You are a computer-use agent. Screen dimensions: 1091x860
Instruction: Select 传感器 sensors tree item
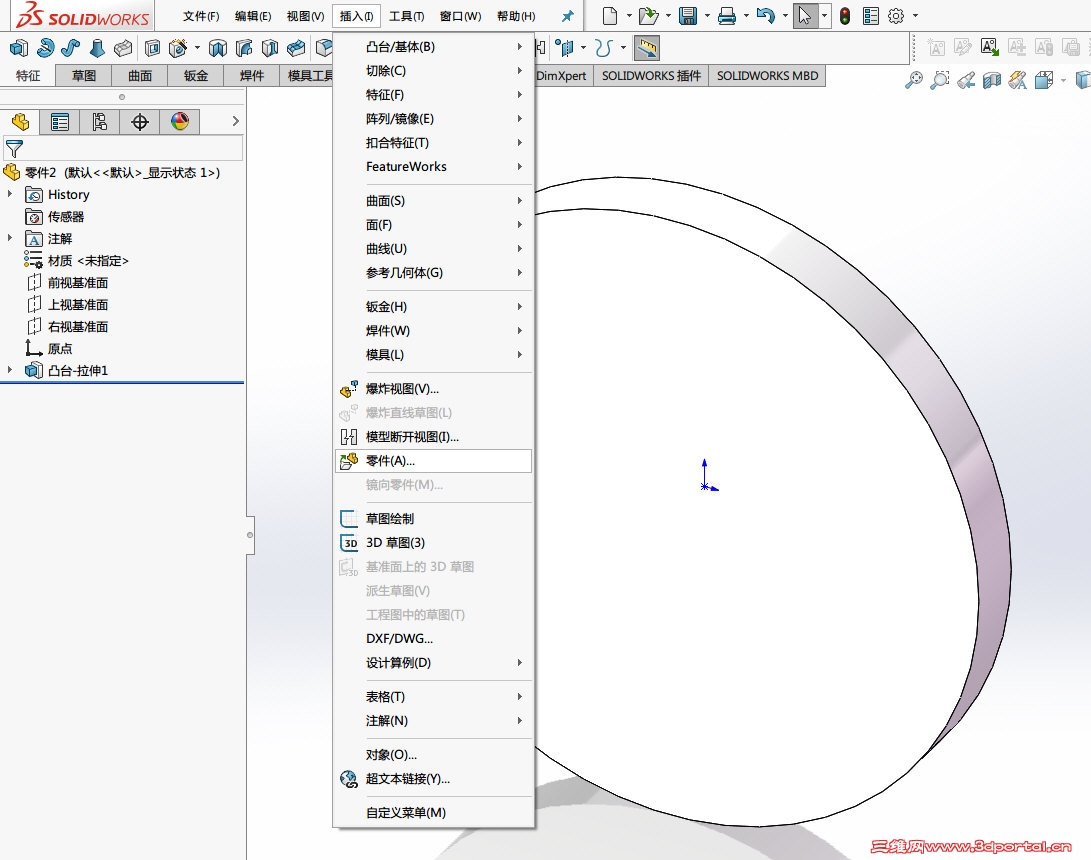65,216
